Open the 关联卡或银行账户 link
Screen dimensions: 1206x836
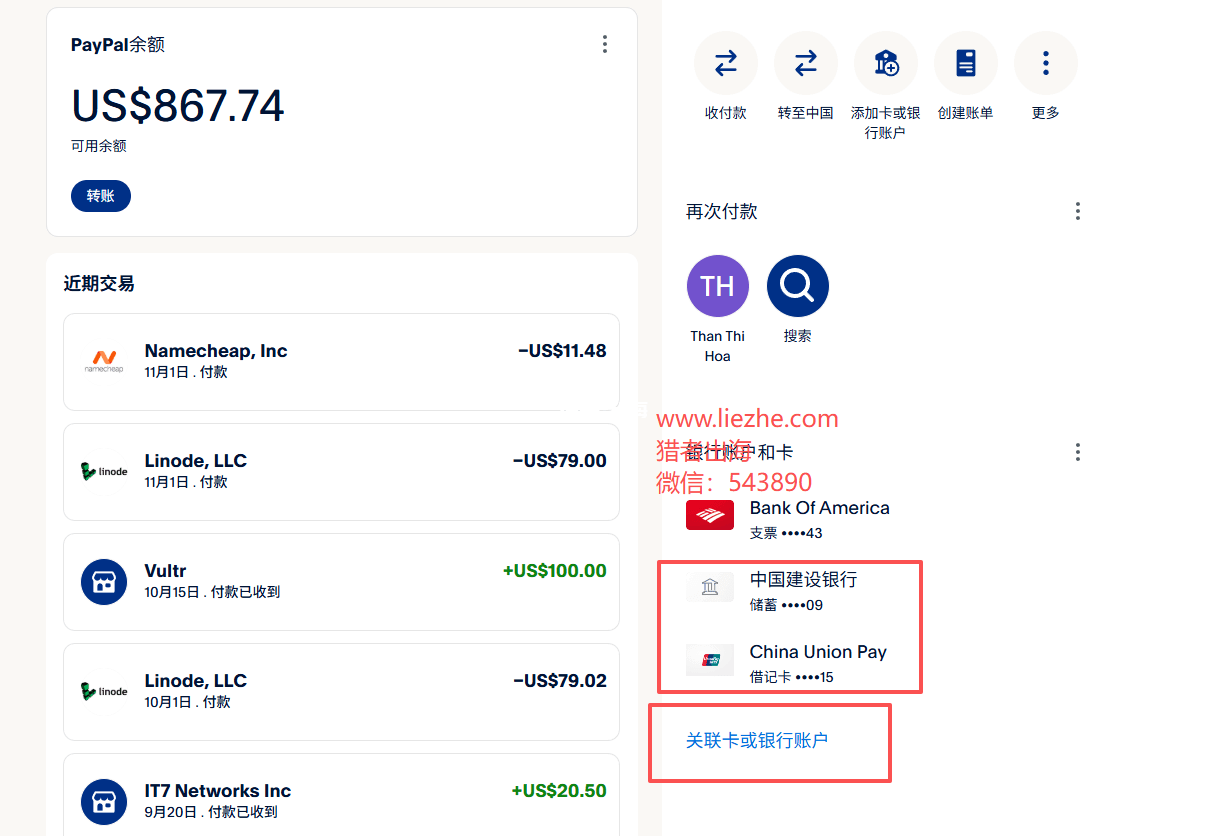pos(756,742)
